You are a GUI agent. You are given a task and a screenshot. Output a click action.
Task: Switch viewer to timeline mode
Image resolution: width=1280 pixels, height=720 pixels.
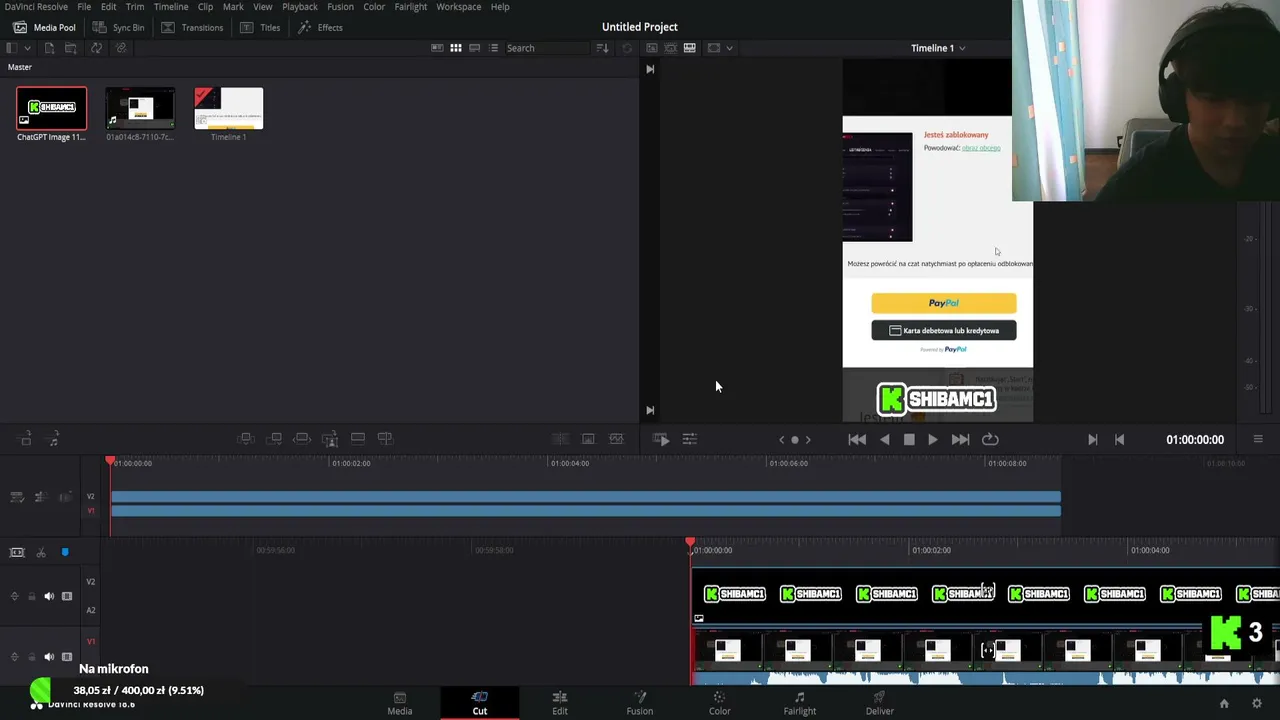[690, 48]
